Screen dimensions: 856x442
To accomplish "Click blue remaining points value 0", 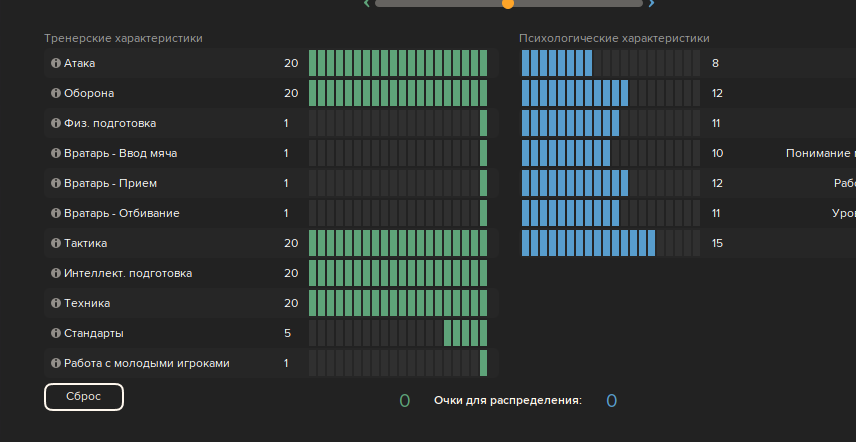I will tap(611, 401).
